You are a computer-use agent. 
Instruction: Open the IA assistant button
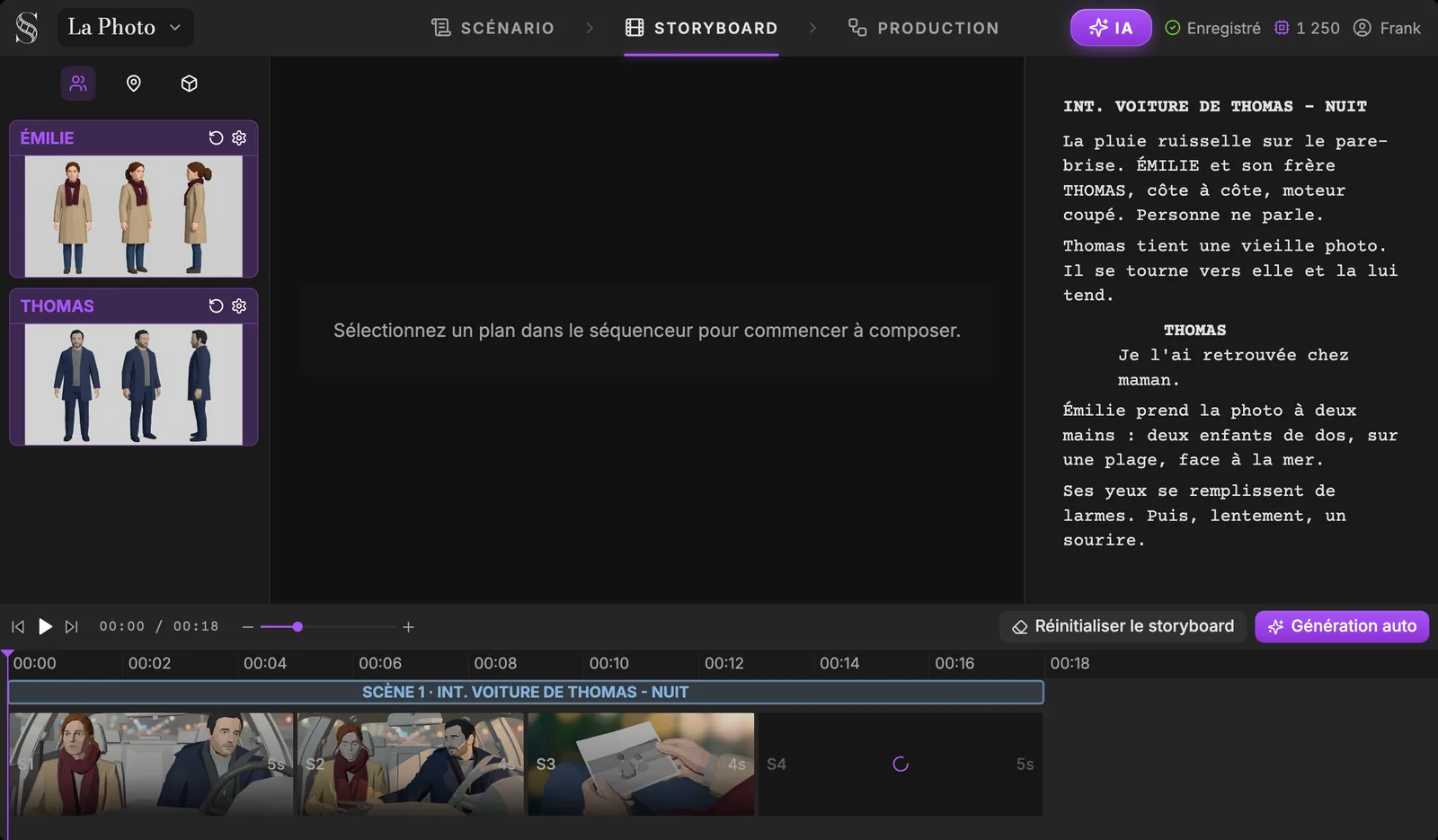(1111, 28)
